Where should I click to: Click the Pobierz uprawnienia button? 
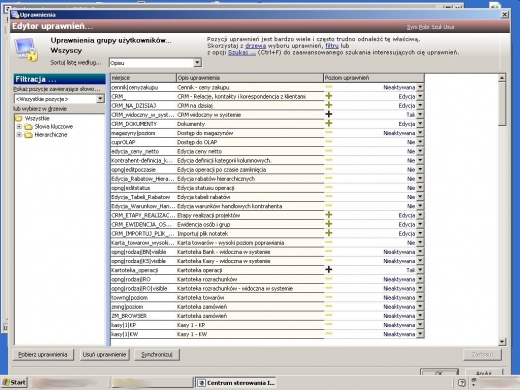point(43,355)
